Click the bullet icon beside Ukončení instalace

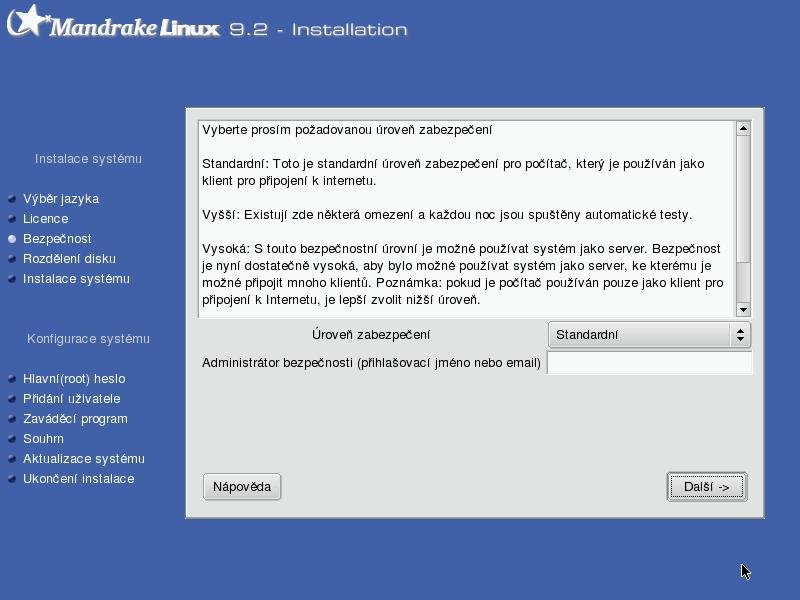click(x=12, y=479)
